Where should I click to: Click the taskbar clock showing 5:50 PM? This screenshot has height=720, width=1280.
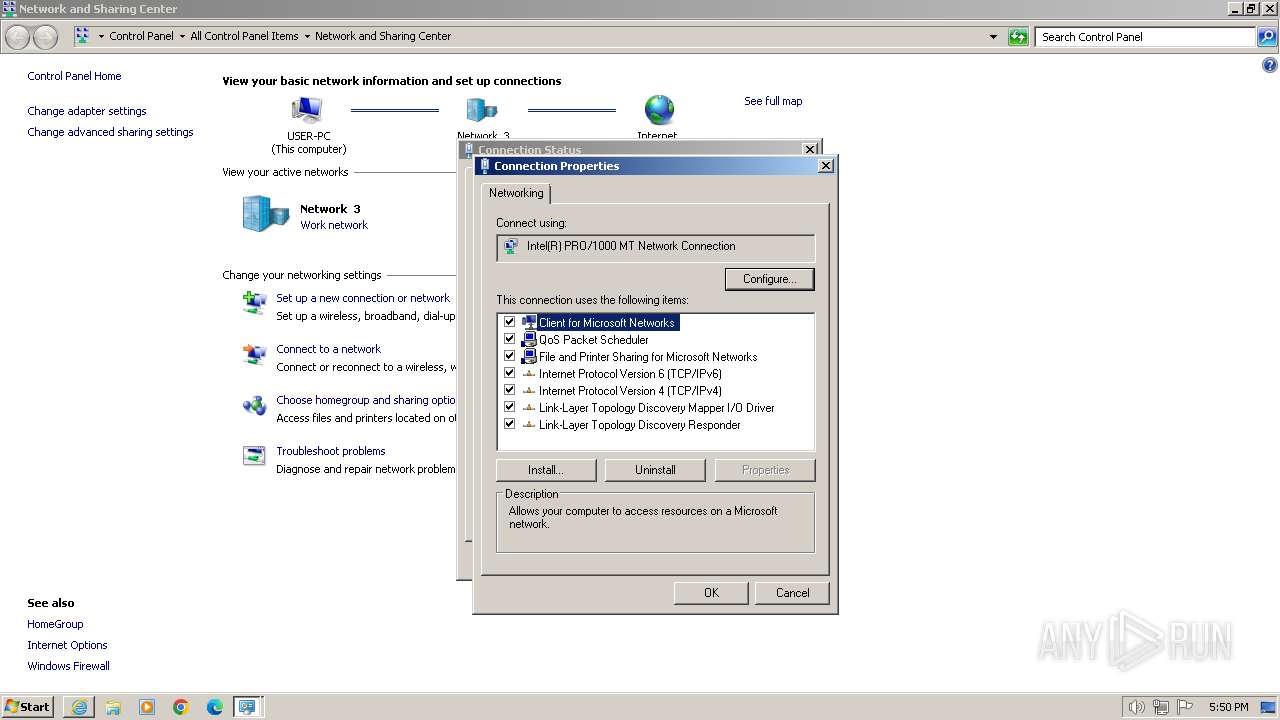[1228, 707]
